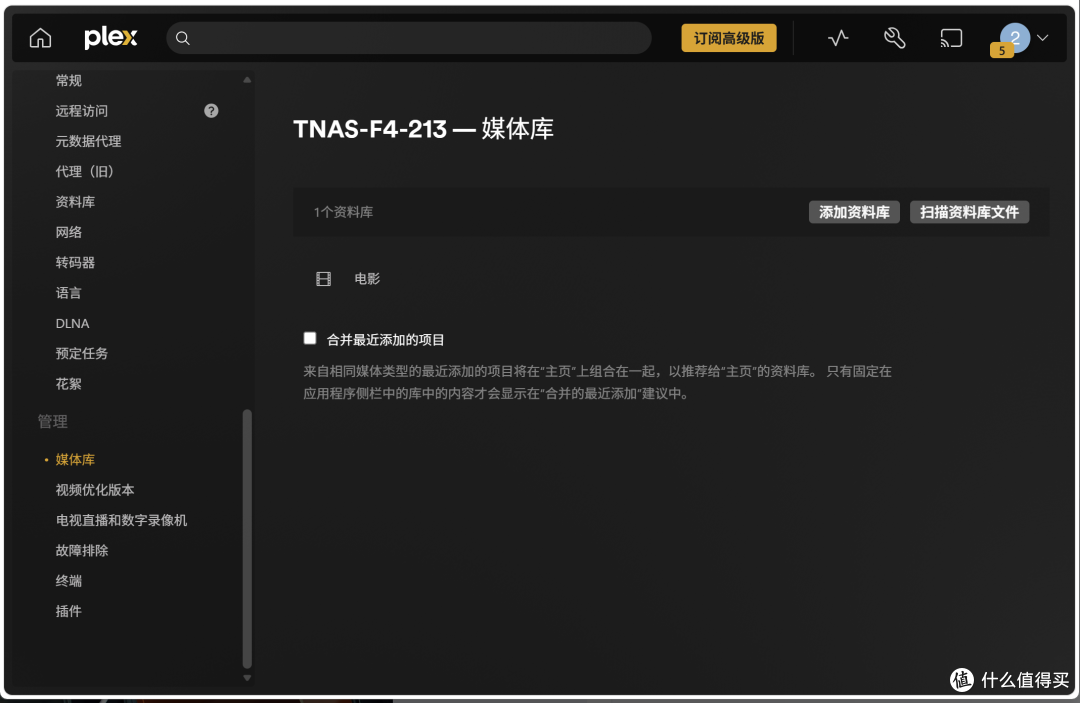Open 远程访问 settings
The width and height of the screenshot is (1080, 703).
(82, 111)
